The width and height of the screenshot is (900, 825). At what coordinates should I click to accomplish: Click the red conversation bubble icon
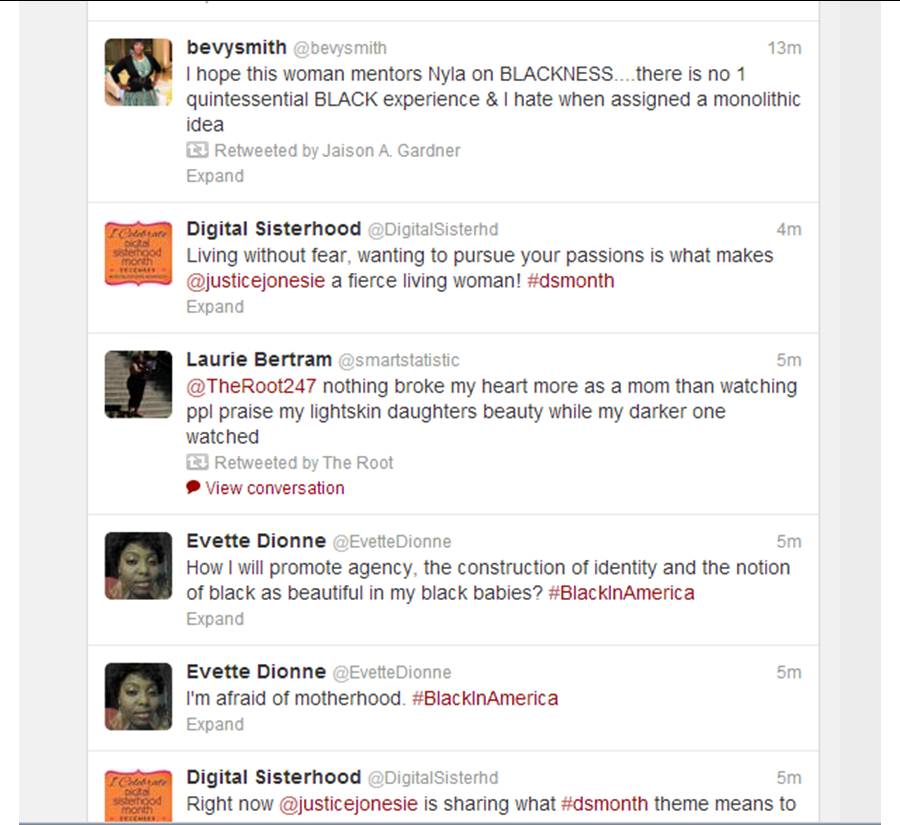click(x=193, y=487)
